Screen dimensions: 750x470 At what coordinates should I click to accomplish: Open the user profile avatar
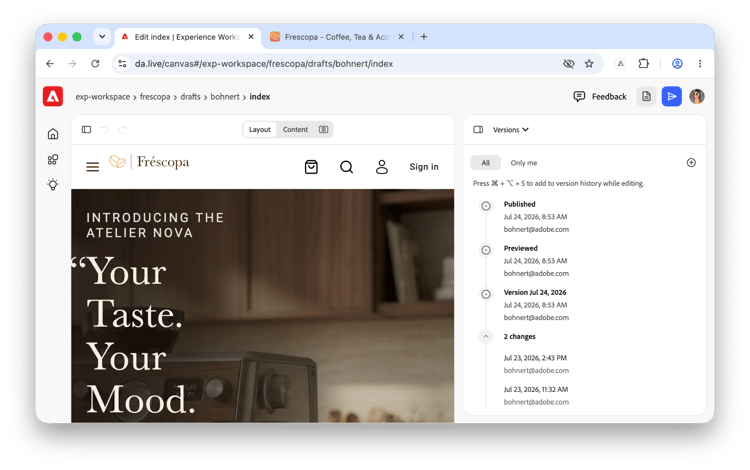point(697,97)
